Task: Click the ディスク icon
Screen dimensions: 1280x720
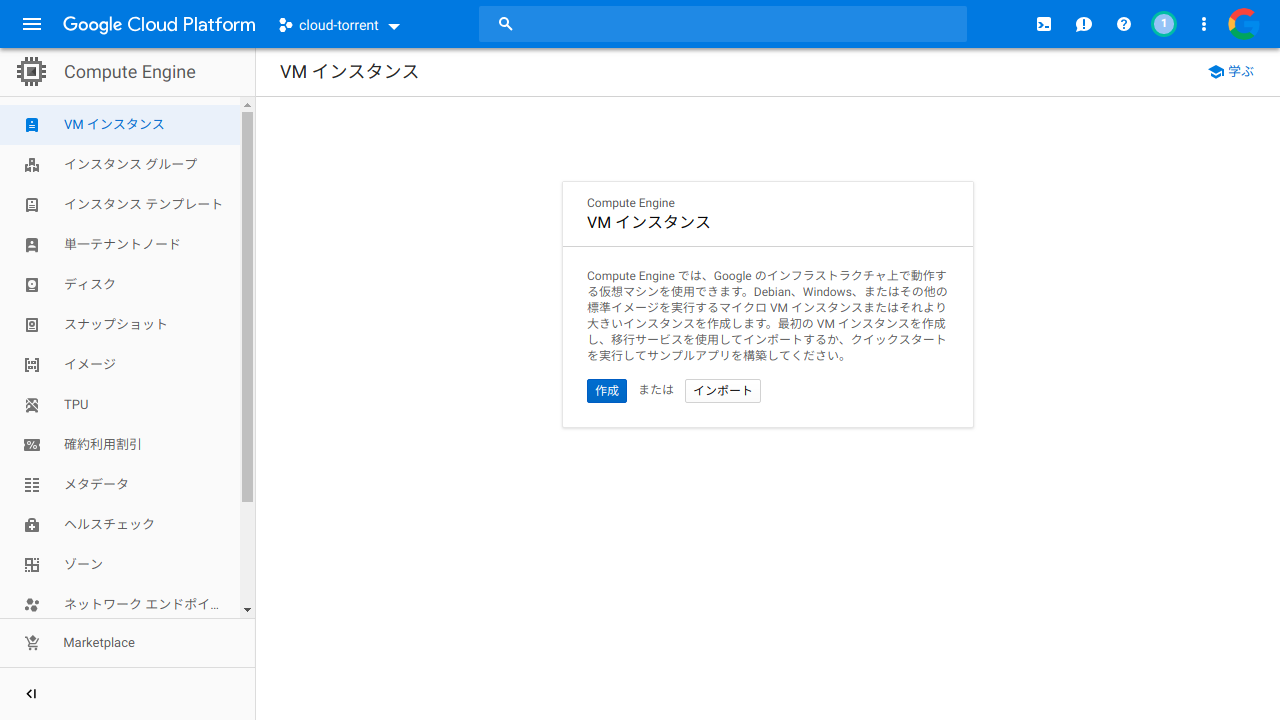Action: click(32, 285)
